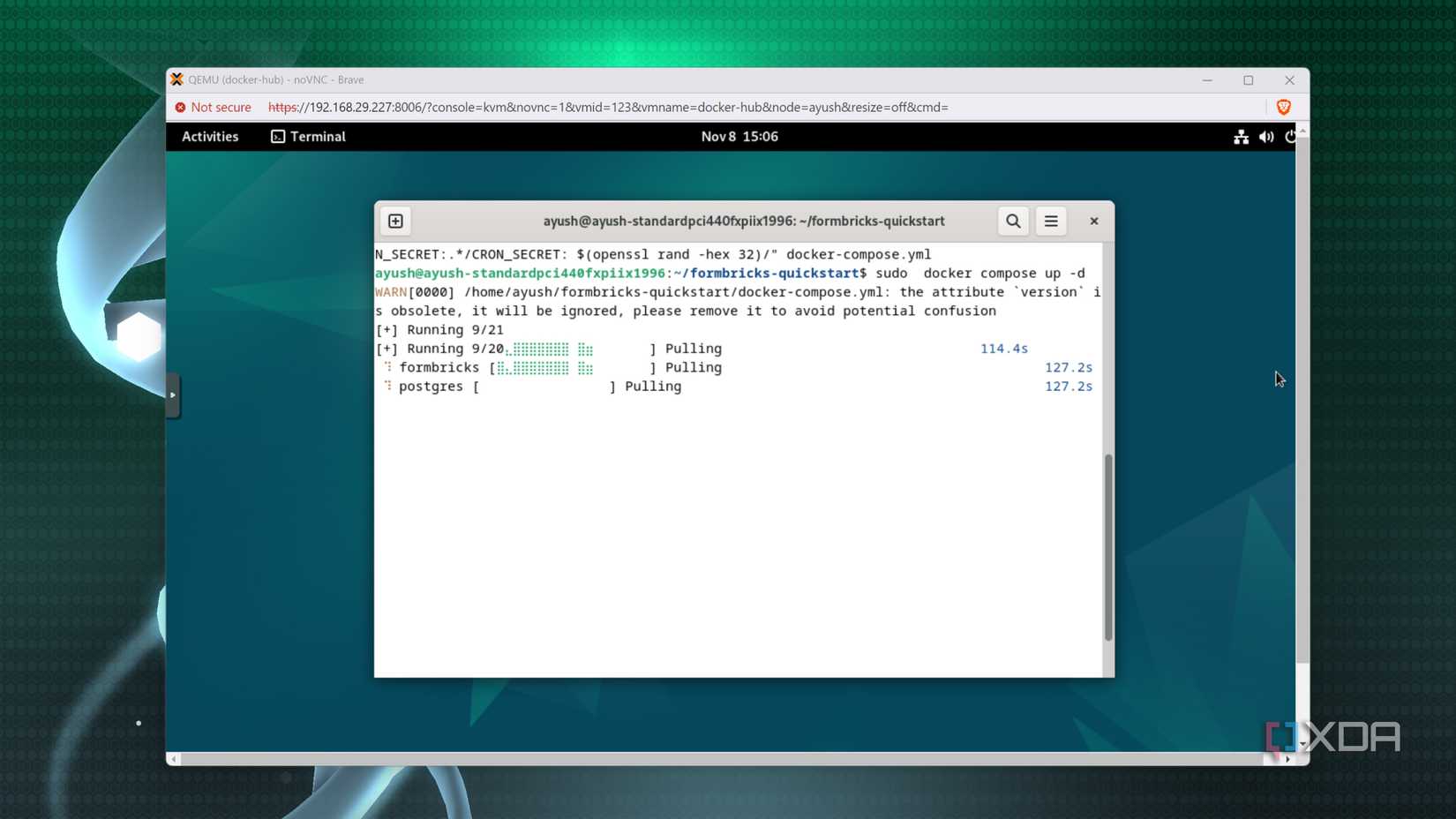Click the horizontal scrollbar right arrow
The height and width of the screenshot is (819, 1456).
(1288, 759)
